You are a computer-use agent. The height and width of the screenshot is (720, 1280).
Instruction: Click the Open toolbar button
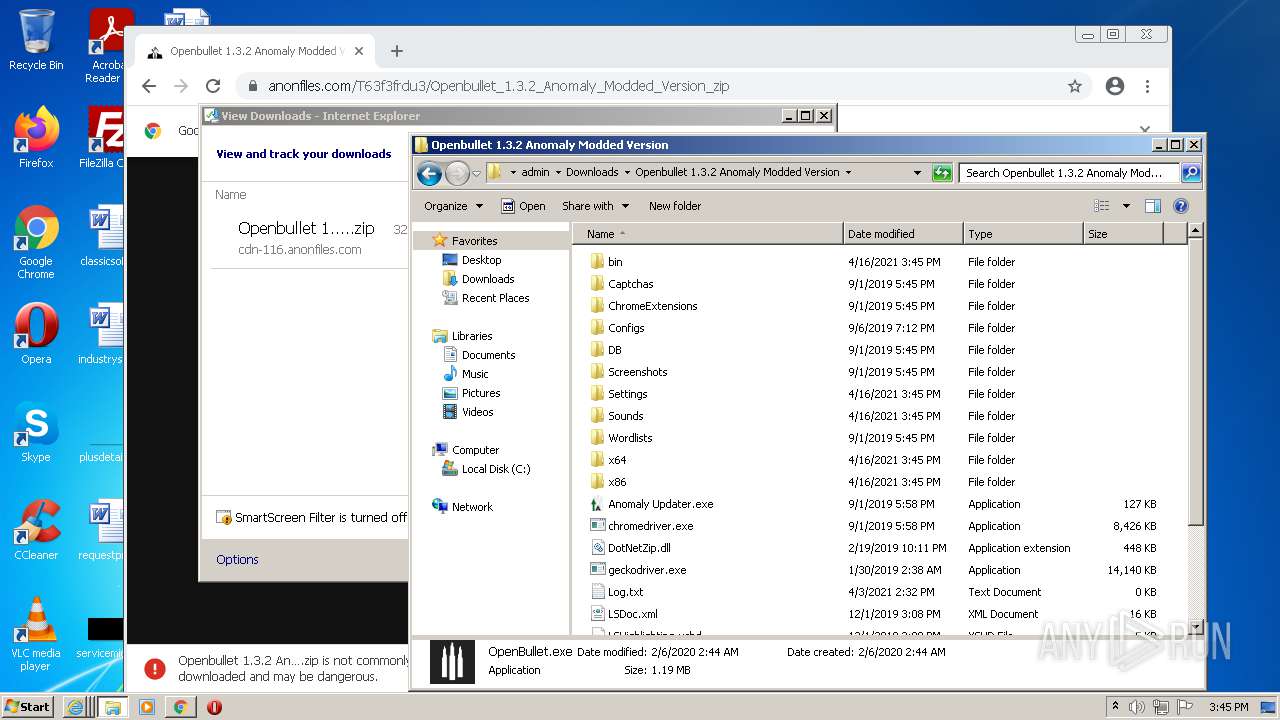pos(523,206)
